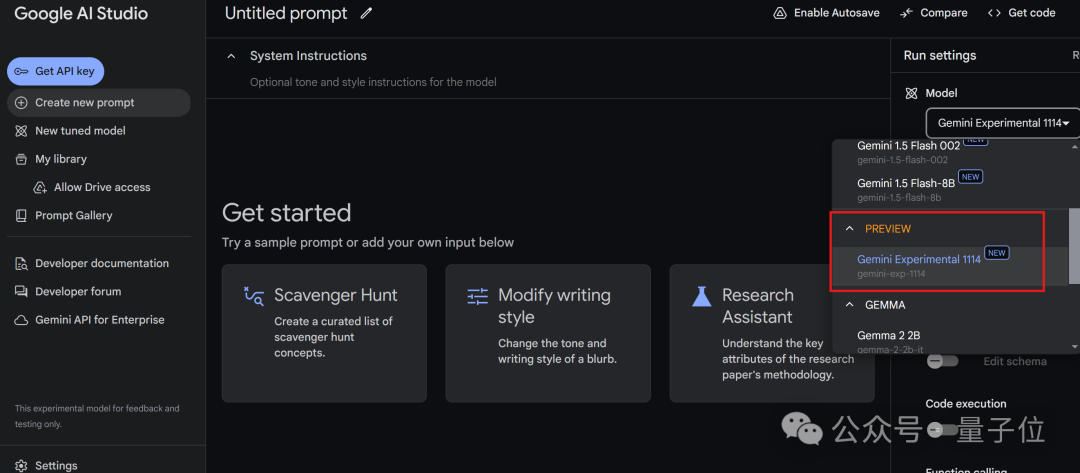Collapse the System Instructions section
This screenshot has width=1080, height=473.
click(x=232, y=56)
